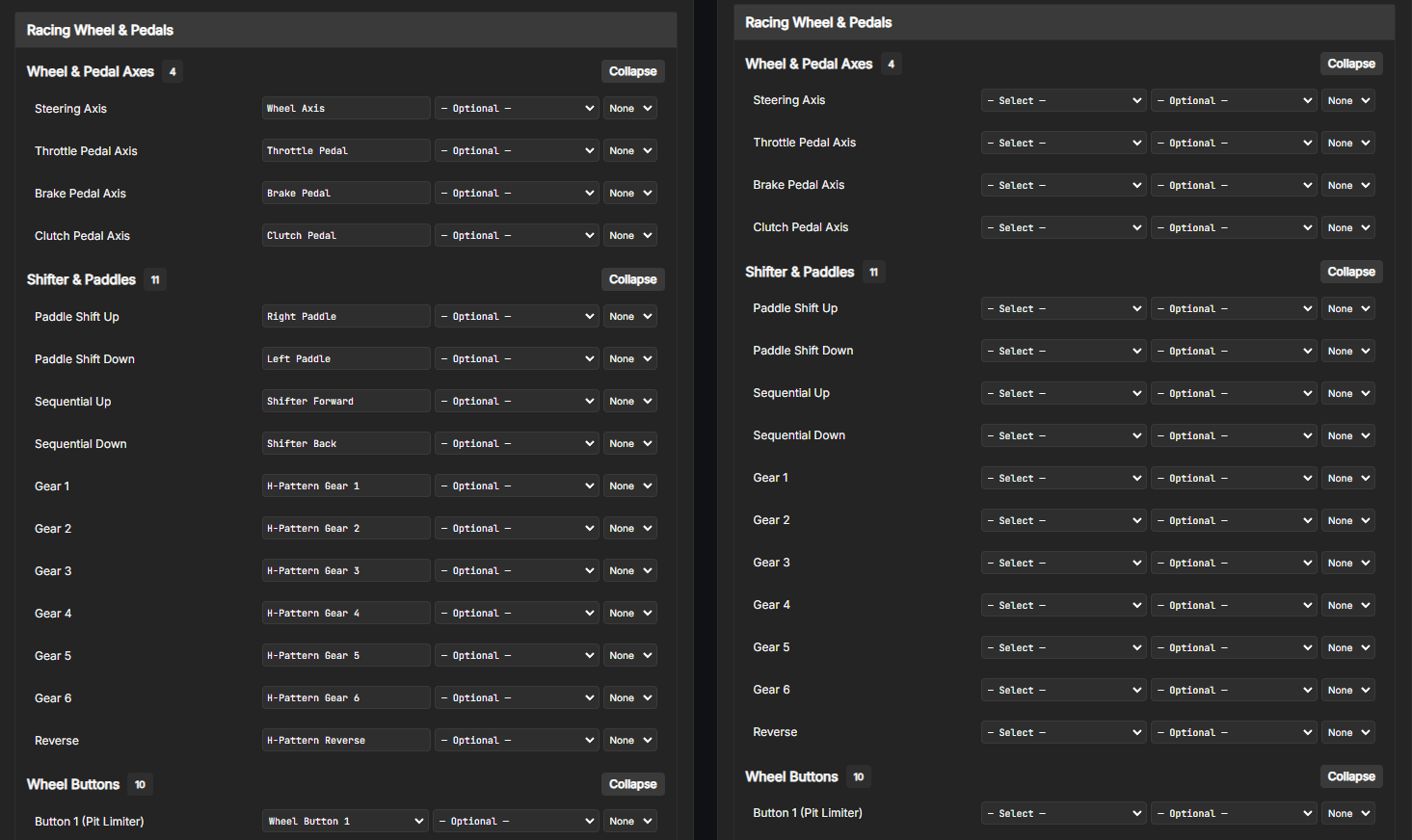Click the 'H-Pattern Gear 6' field
The image size is (1412, 840).
[346, 697]
